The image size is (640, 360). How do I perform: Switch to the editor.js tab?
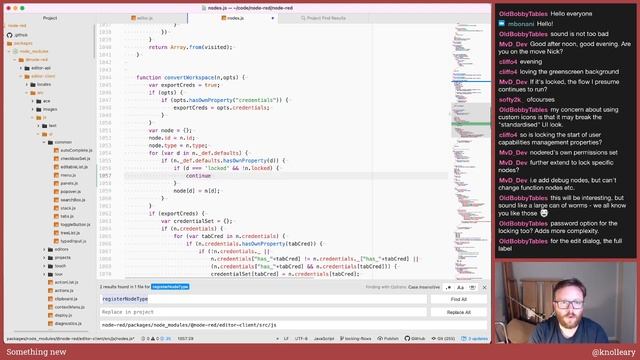tap(142, 18)
